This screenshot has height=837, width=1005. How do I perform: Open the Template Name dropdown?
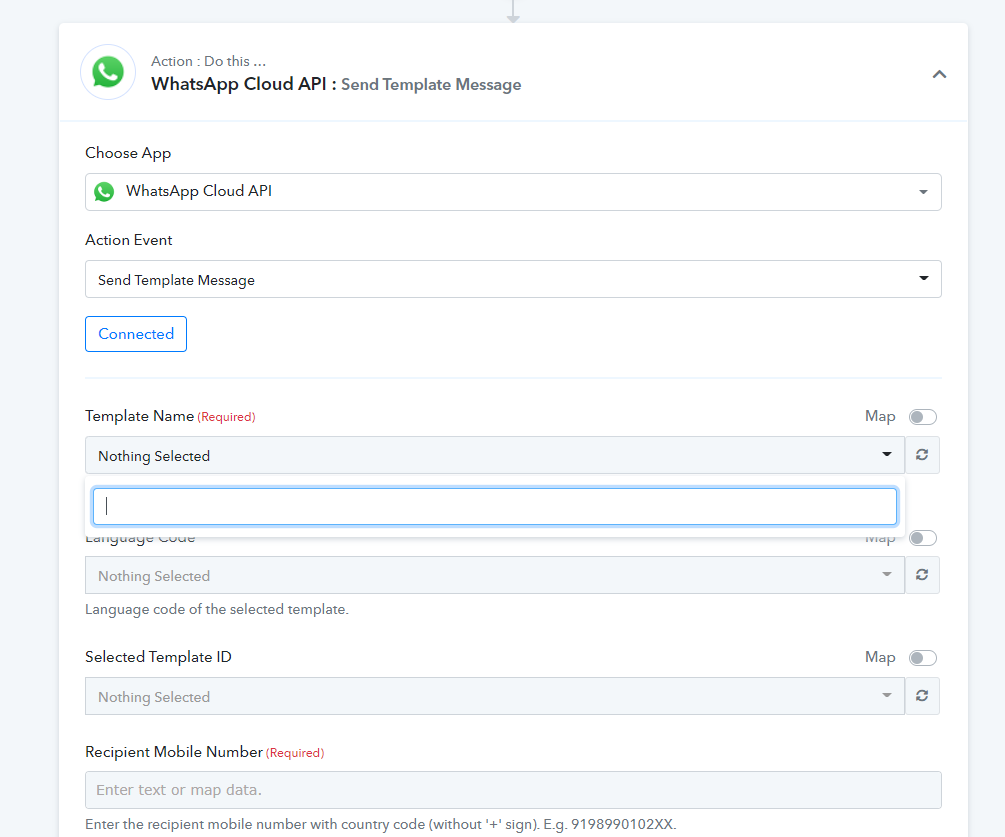click(x=495, y=455)
